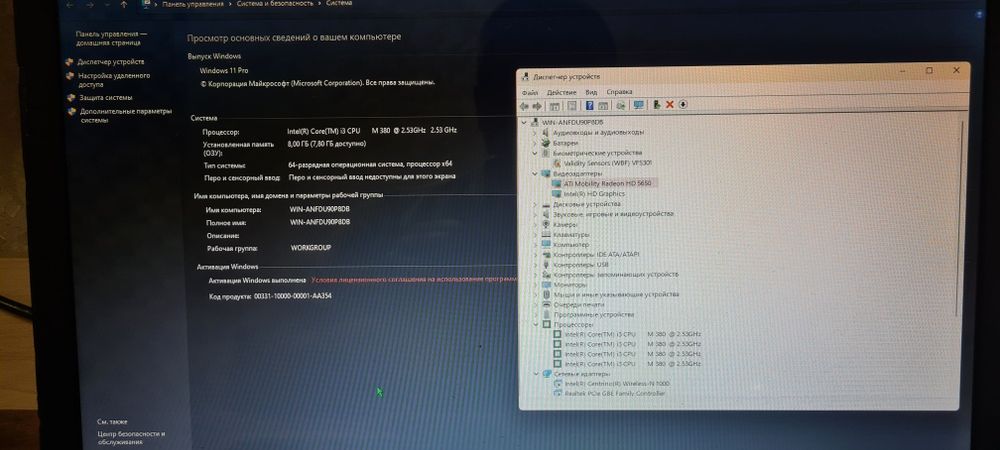Screen dimensions: 1000x450
Task: Click the Клавиатуры keyboard icon
Action: click(x=546, y=235)
